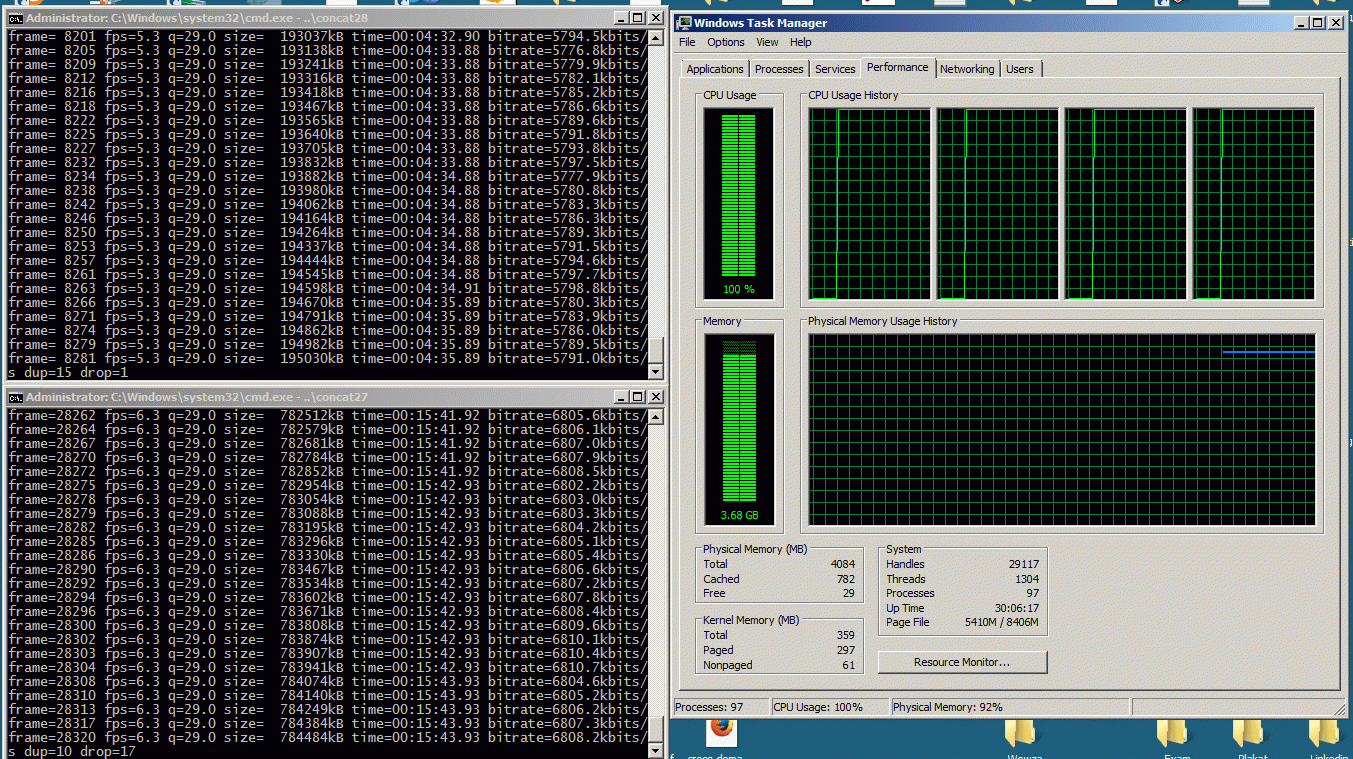Click the frame=28320 output line in concat27
1353x759 pixels.
pos(327,737)
